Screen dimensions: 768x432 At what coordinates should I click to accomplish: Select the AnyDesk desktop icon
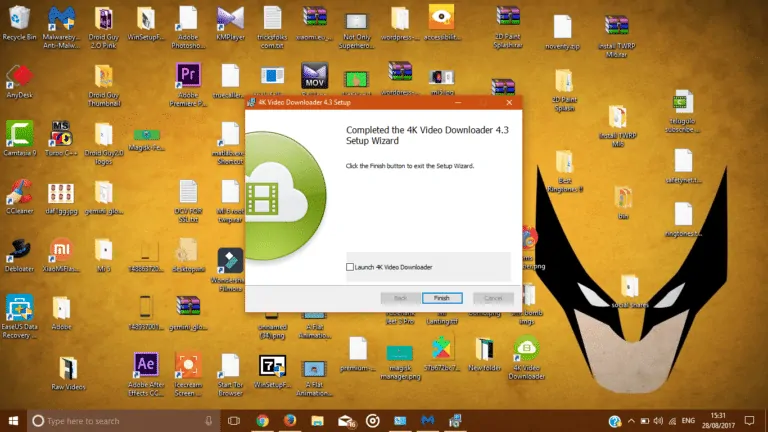pos(20,80)
